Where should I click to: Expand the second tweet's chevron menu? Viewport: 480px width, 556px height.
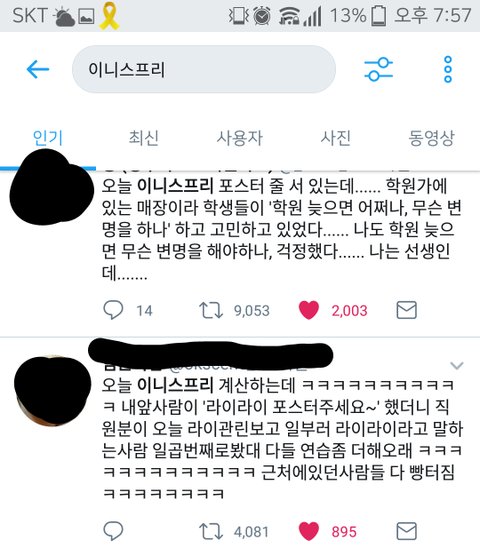(x=457, y=365)
